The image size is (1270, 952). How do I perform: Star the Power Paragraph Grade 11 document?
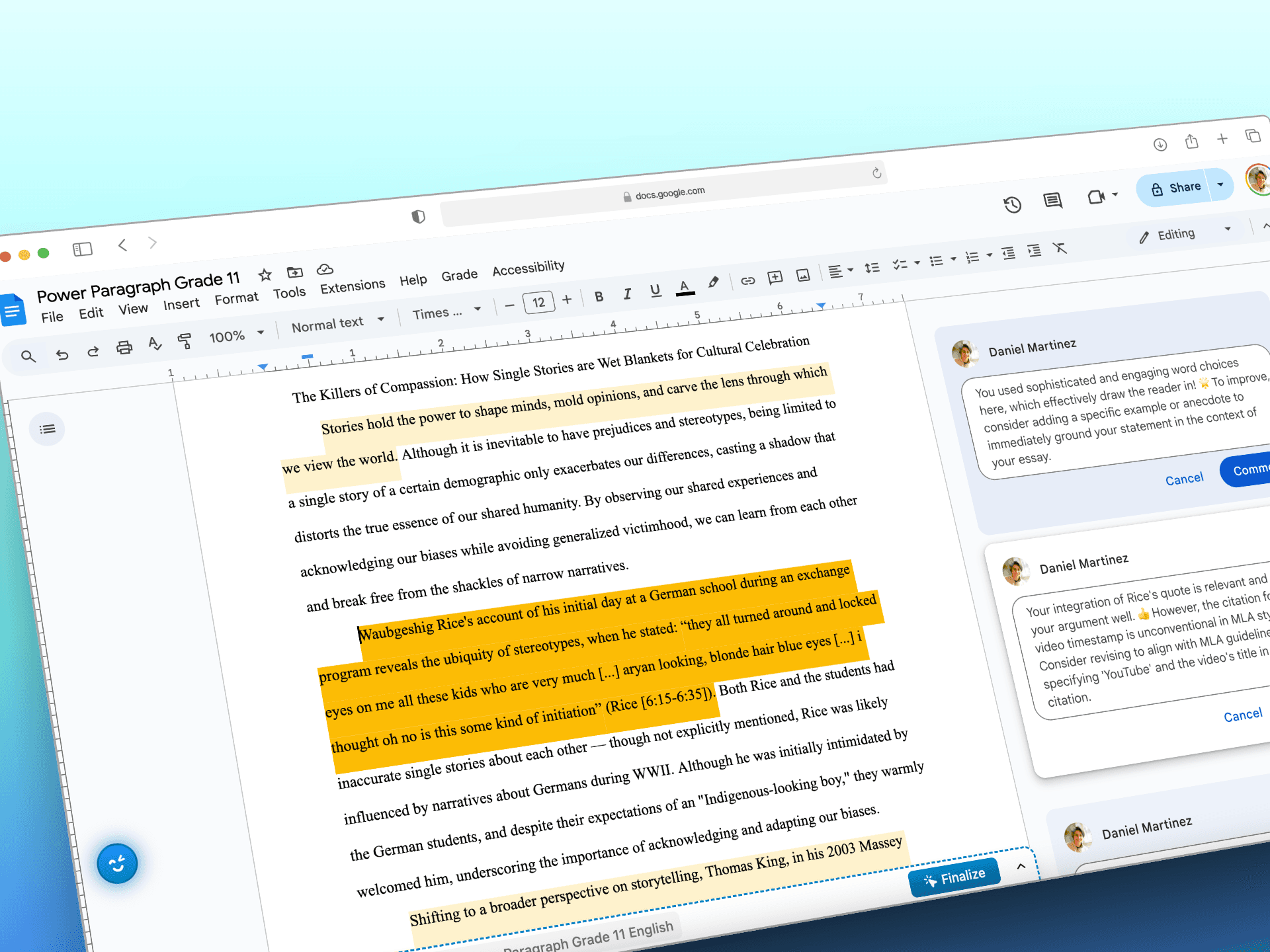[x=265, y=275]
